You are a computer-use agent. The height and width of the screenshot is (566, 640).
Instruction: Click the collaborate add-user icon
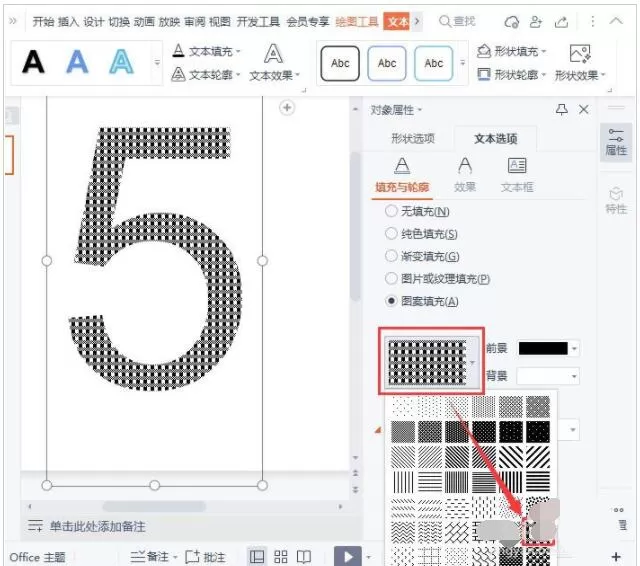pyautogui.click(x=536, y=21)
